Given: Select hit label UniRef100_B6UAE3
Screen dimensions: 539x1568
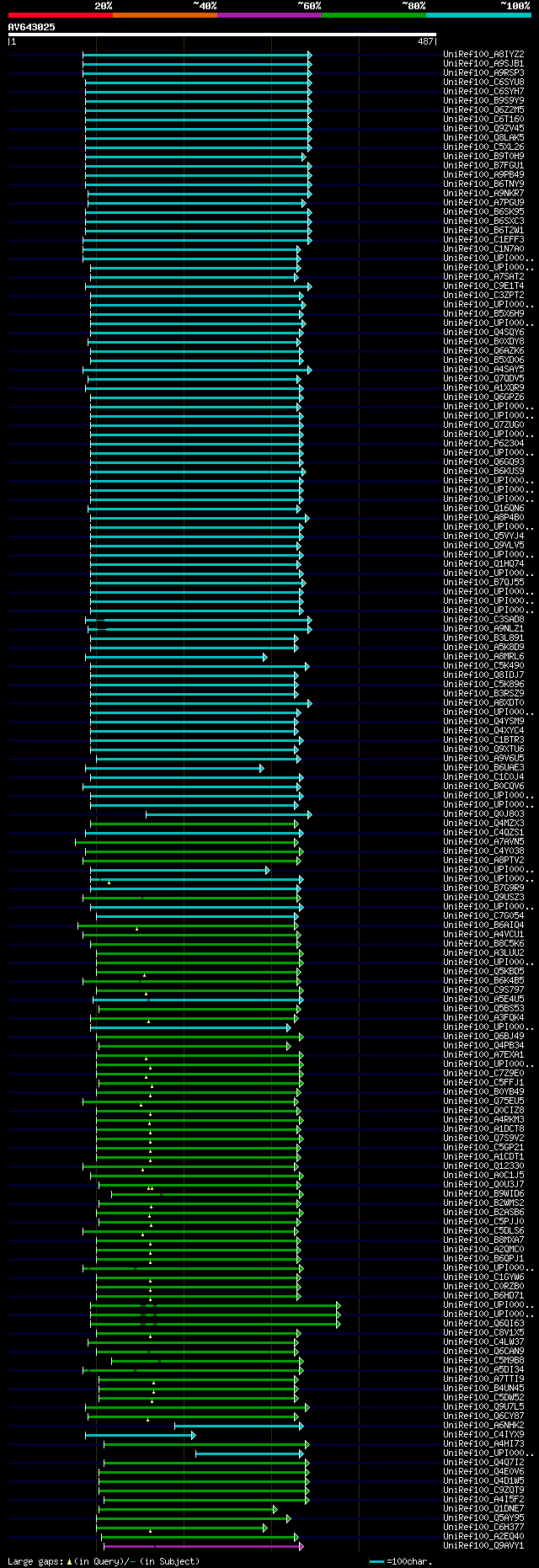Looking at the screenshot, I should pyautogui.click(x=483, y=767).
